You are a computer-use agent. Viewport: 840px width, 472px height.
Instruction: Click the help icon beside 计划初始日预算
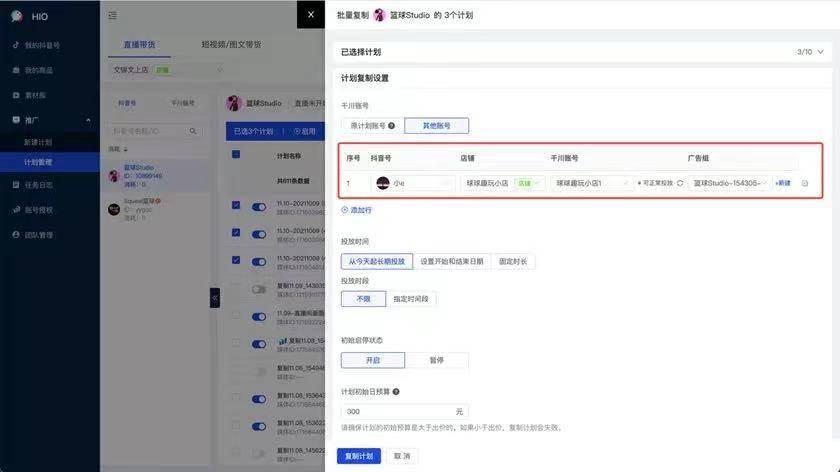[396, 392]
